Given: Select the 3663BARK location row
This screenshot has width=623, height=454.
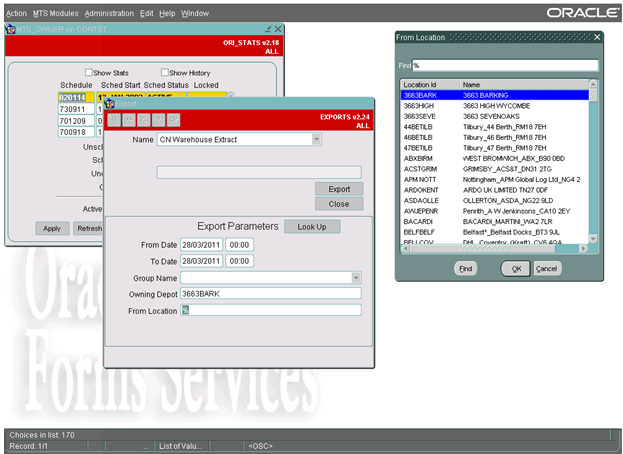Looking at the screenshot, I should (x=495, y=95).
